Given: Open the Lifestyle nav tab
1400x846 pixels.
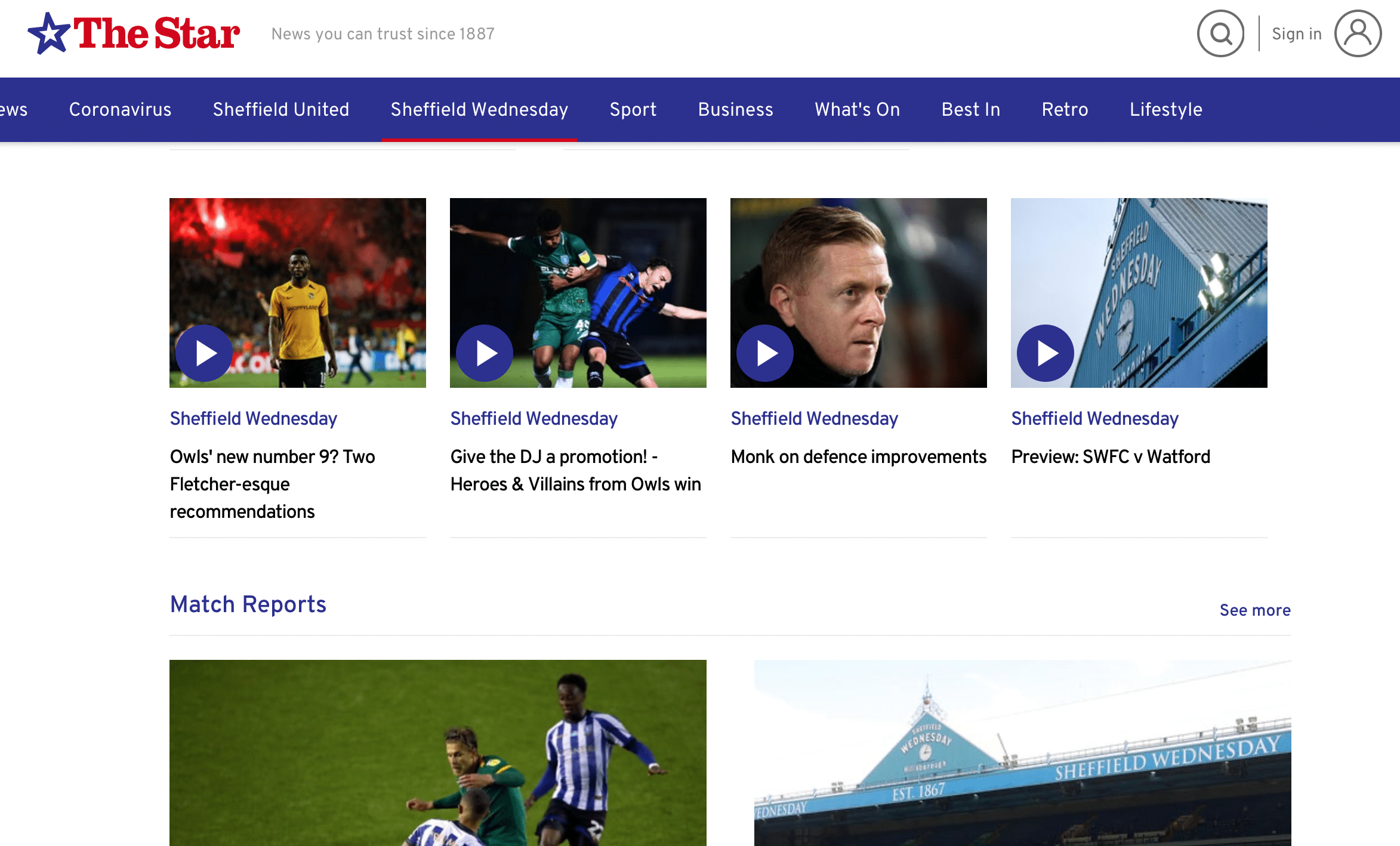Looking at the screenshot, I should [x=1166, y=110].
